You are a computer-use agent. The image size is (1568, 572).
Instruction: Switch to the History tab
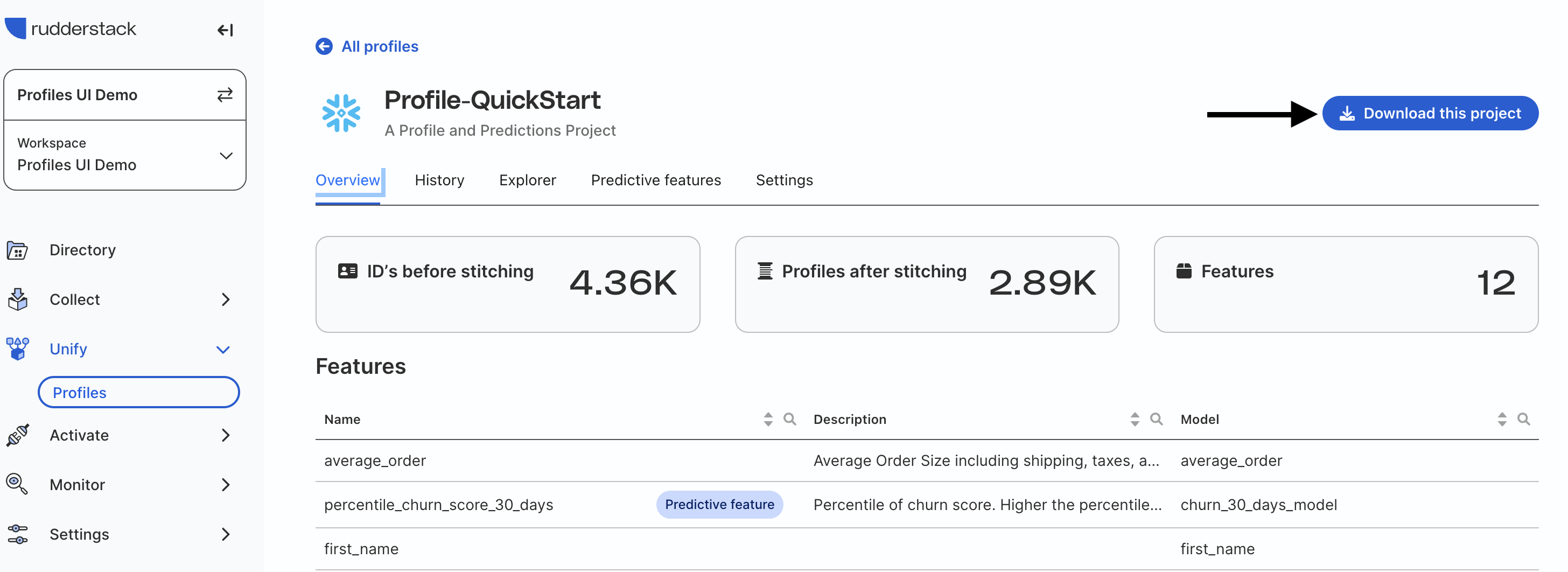(x=439, y=180)
